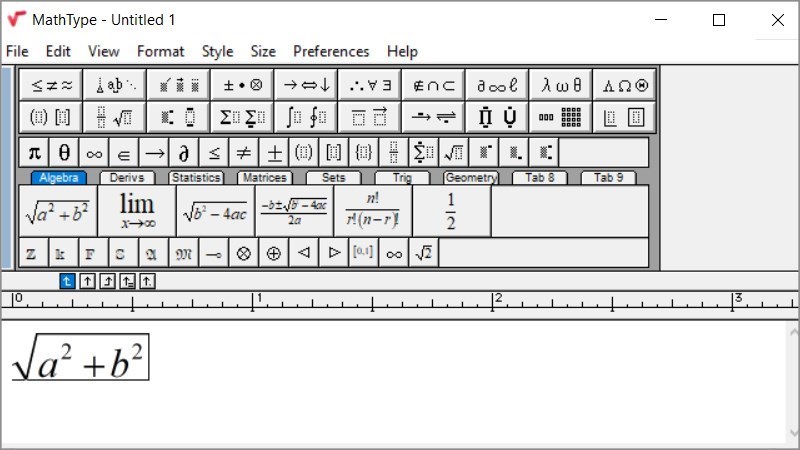Switch to the Geometry tab

click(x=471, y=178)
